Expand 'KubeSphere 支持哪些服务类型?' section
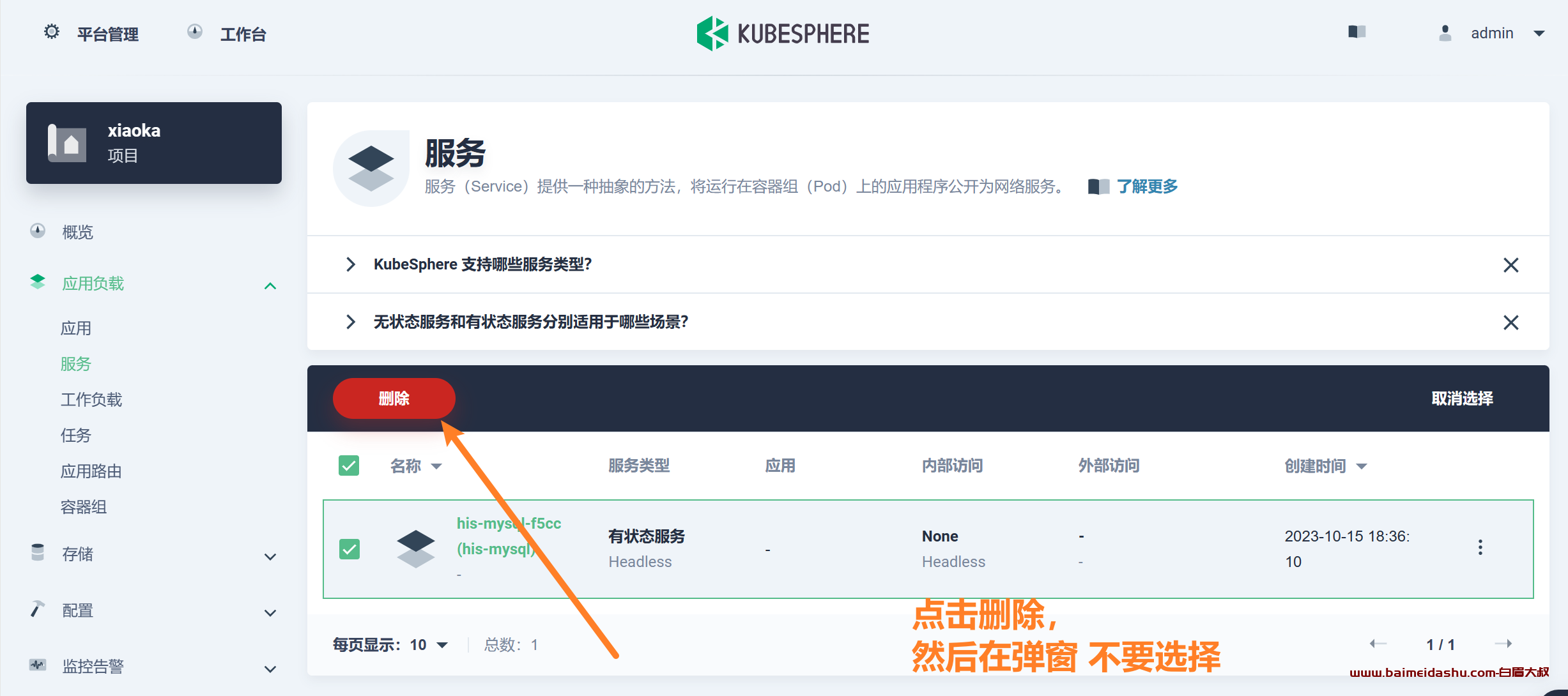Screen dimensions: 1568x696 [x=351, y=264]
